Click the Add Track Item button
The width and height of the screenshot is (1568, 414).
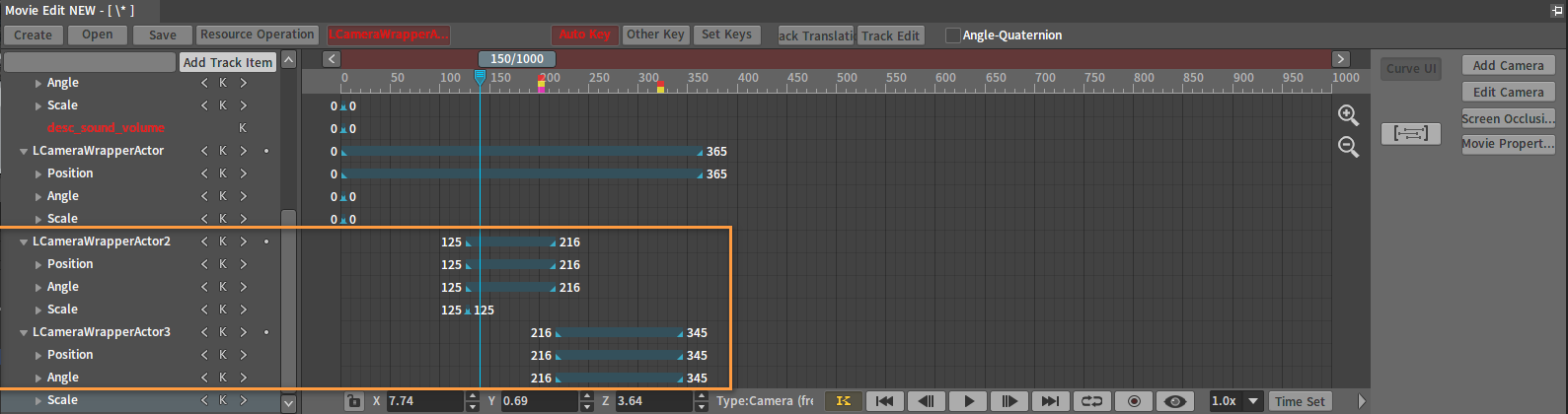point(228,62)
